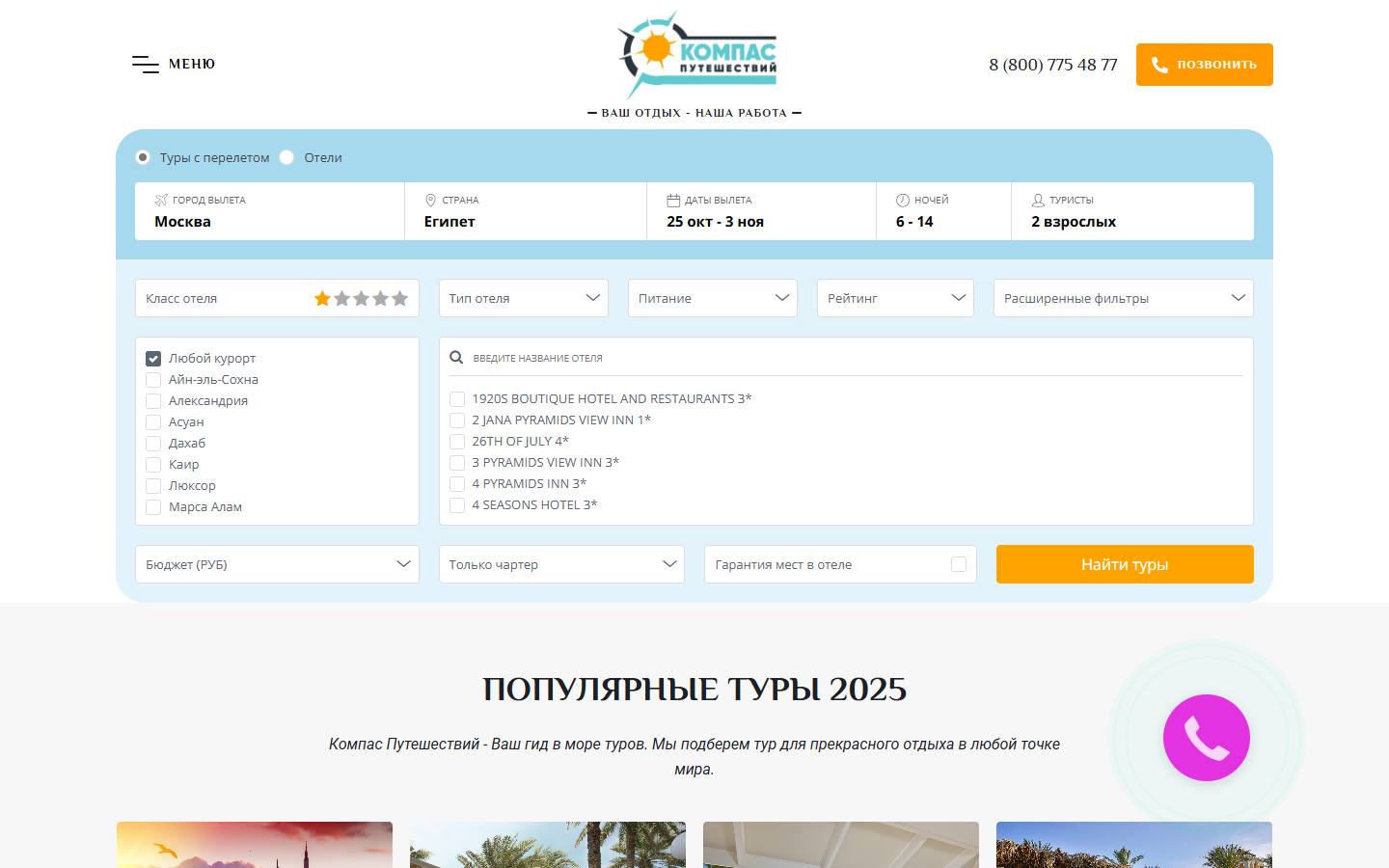
Task: Check the Люксор resort checkbox
Action: 153,485
